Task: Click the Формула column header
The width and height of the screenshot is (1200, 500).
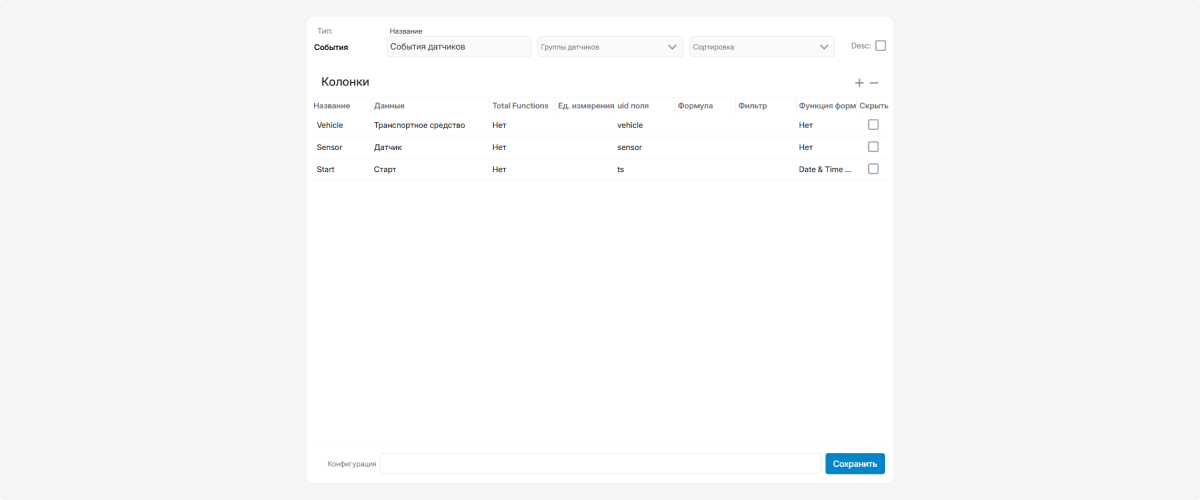Action: tap(695, 106)
